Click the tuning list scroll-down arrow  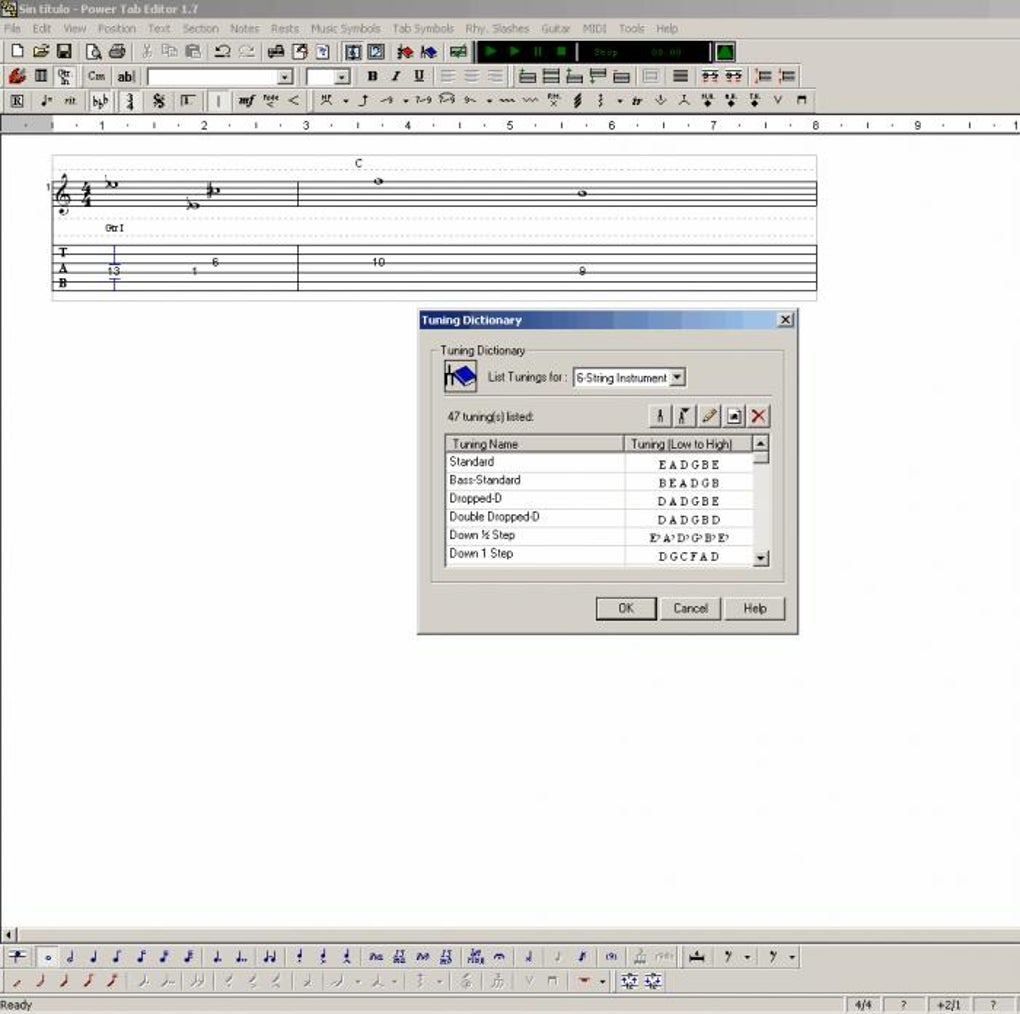coord(760,558)
